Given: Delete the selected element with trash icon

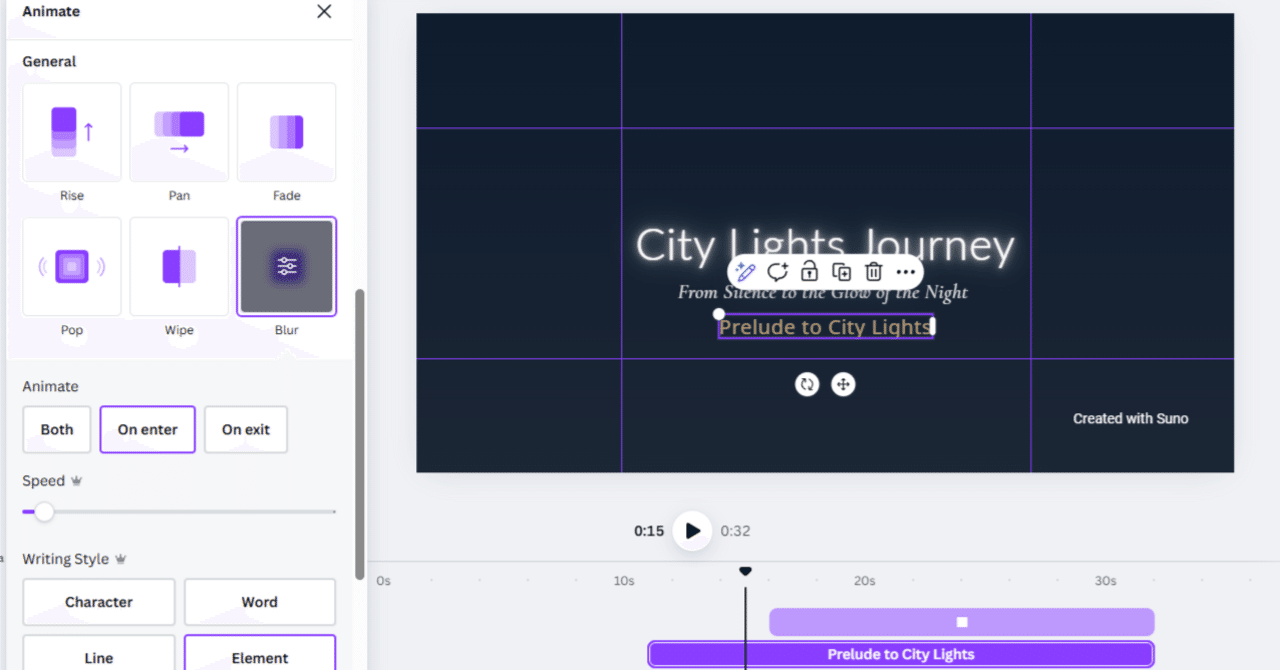Looking at the screenshot, I should pos(873,272).
